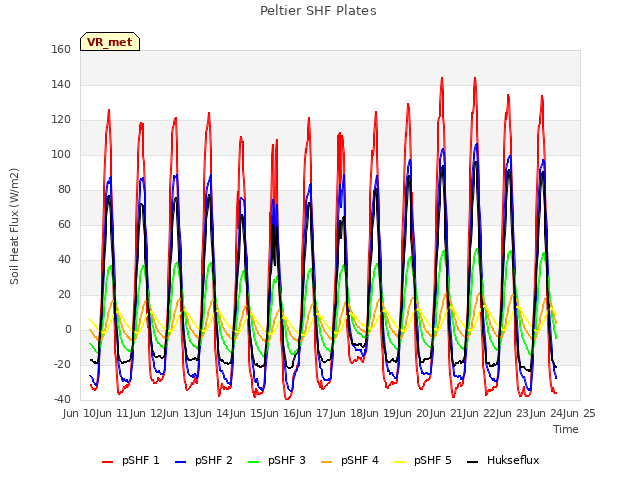Click the Jun 24 x-axis tick label
The width and height of the screenshot is (640, 480).
[x=547, y=413]
